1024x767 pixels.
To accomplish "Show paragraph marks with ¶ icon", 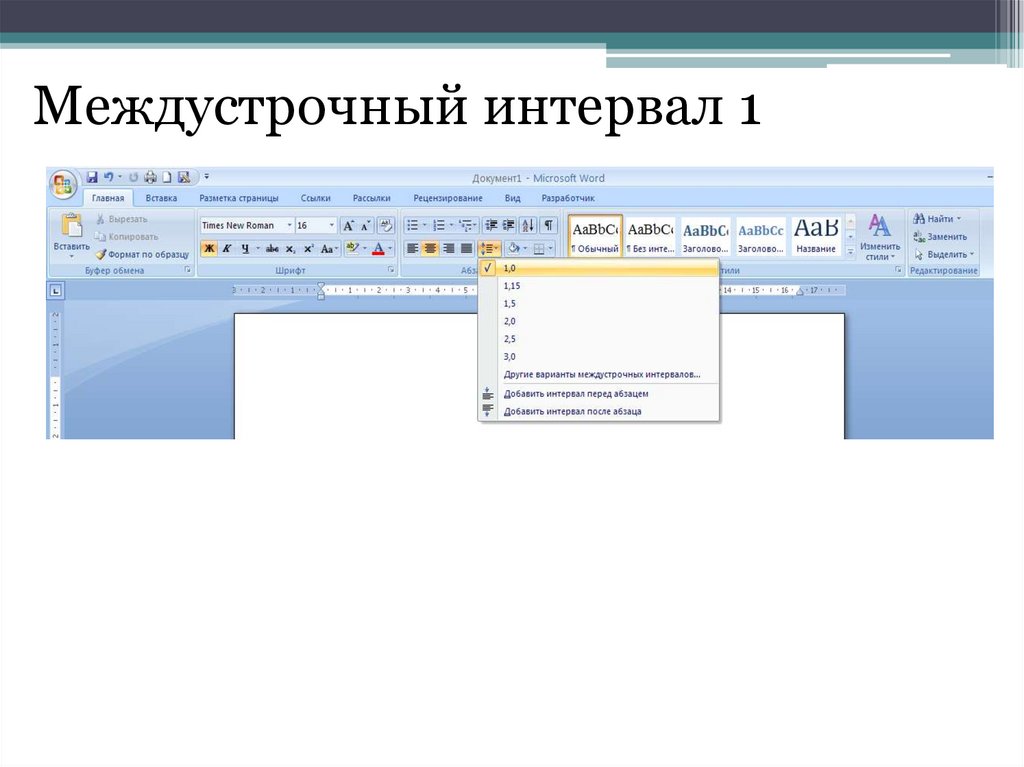I will (x=549, y=225).
